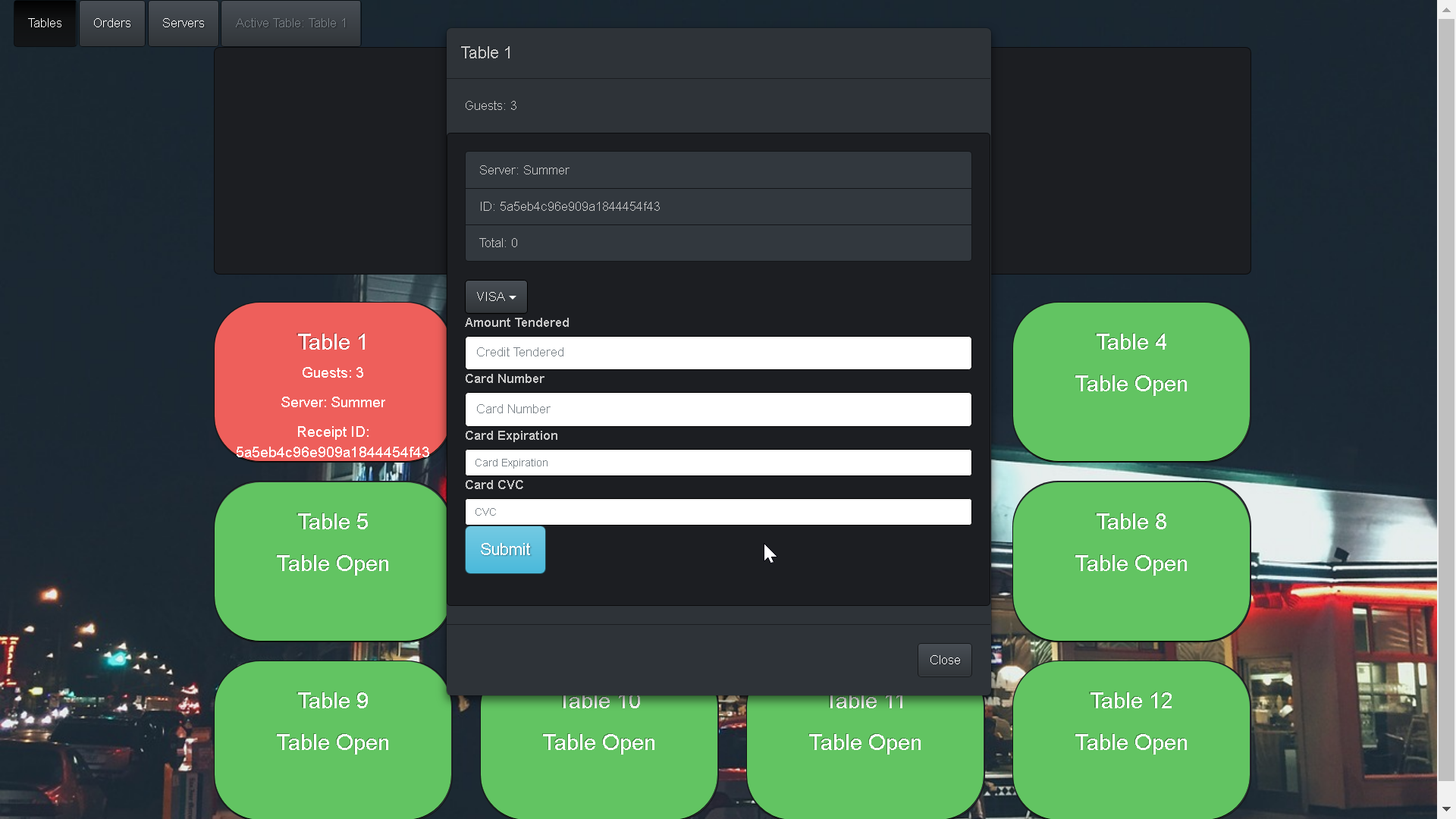Click the Card Number input field
This screenshot has width=1456, height=819.
[718, 409]
